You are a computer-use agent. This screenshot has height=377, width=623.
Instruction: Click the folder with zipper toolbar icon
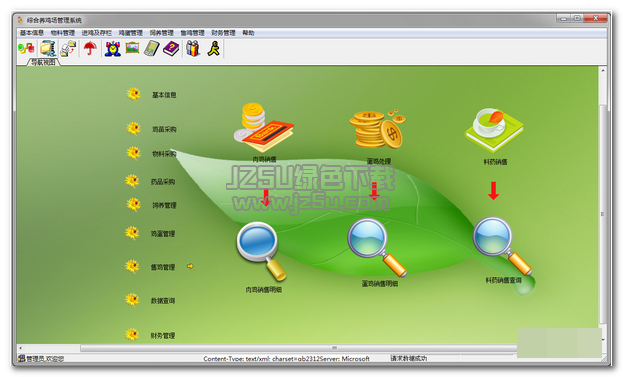(x=48, y=49)
